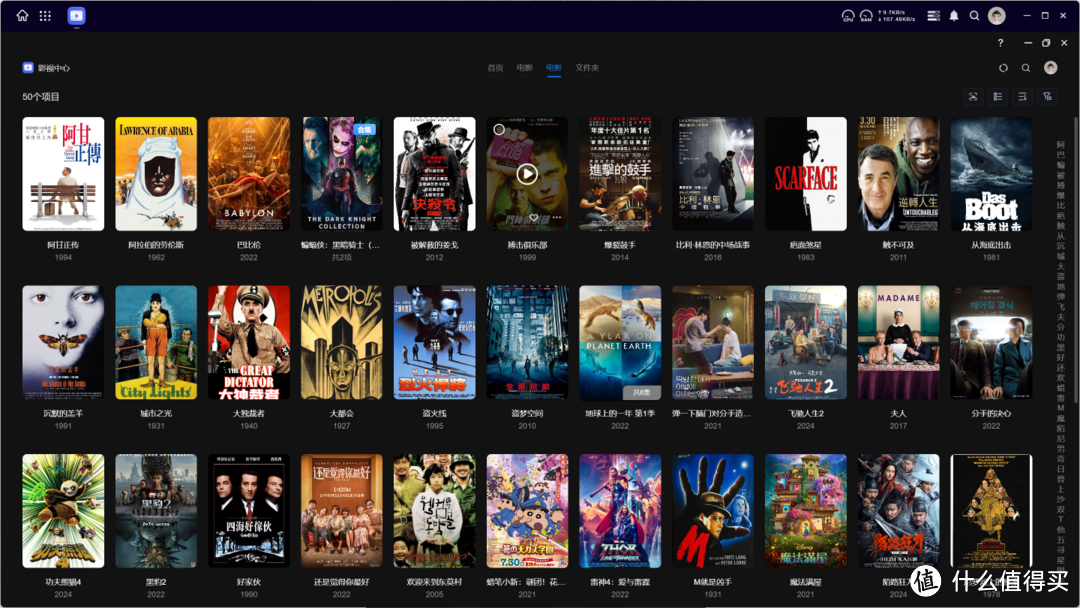The height and width of the screenshot is (608, 1080).
Task: Go to the 首页 tab
Action: 495,68
